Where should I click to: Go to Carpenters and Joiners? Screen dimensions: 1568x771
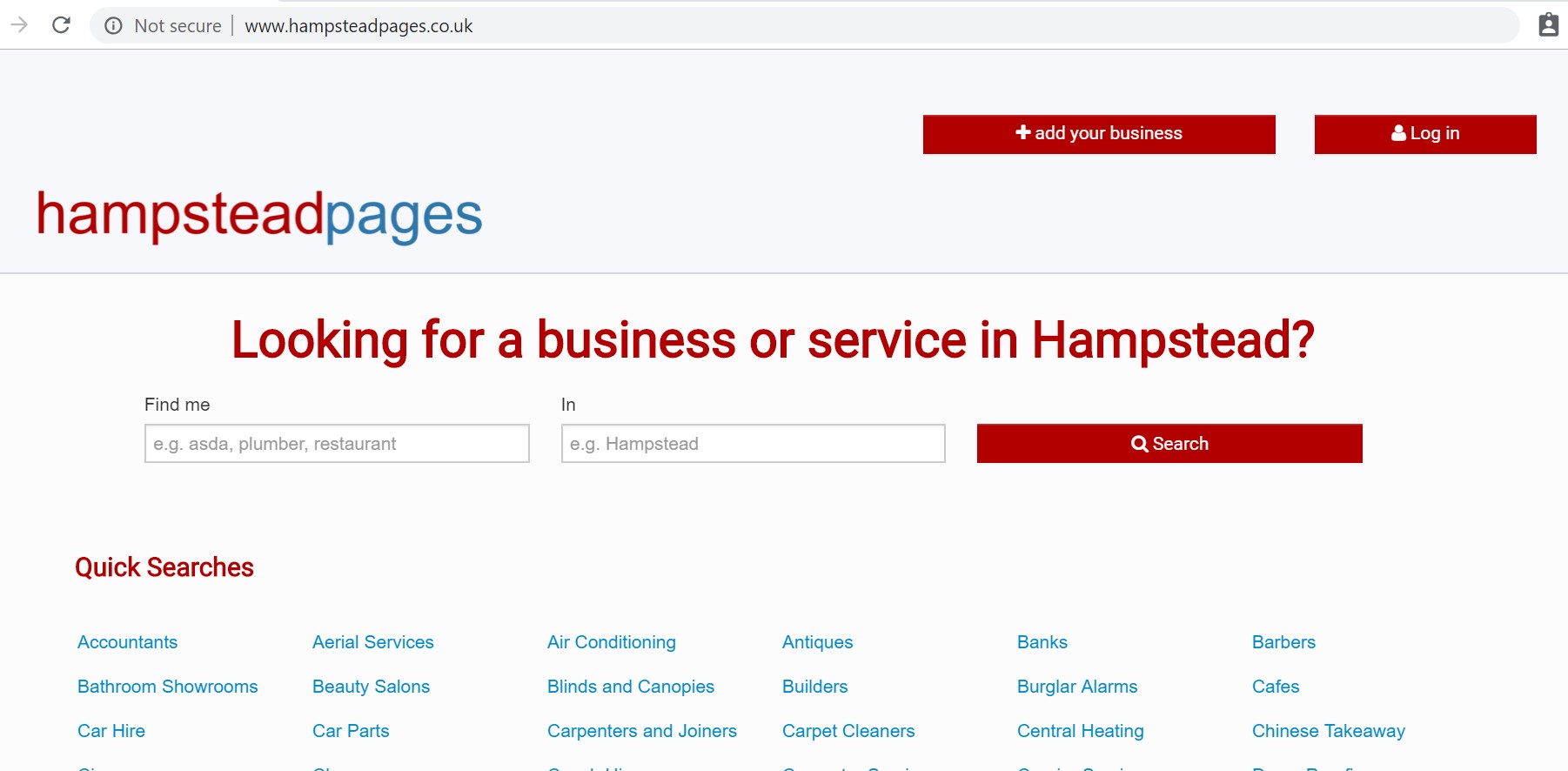(642, 731)
